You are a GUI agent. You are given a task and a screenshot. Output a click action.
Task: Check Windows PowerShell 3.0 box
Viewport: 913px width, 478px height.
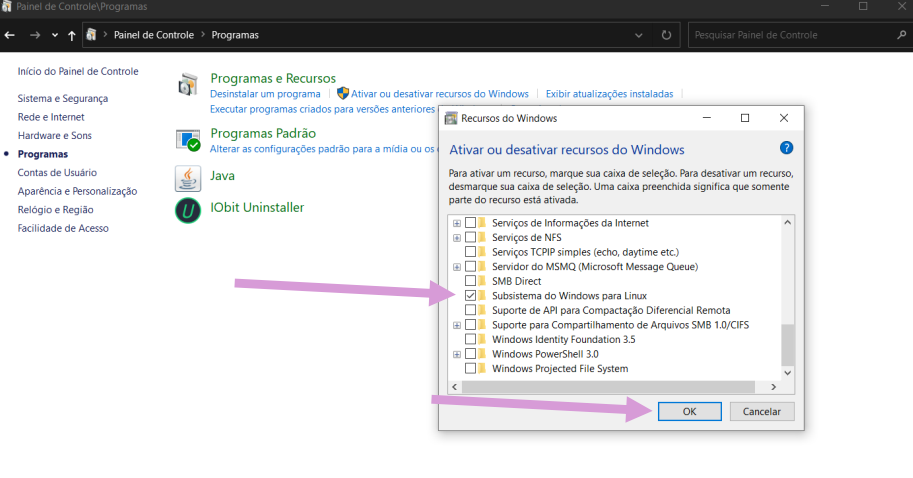click(x=470, y=353)
